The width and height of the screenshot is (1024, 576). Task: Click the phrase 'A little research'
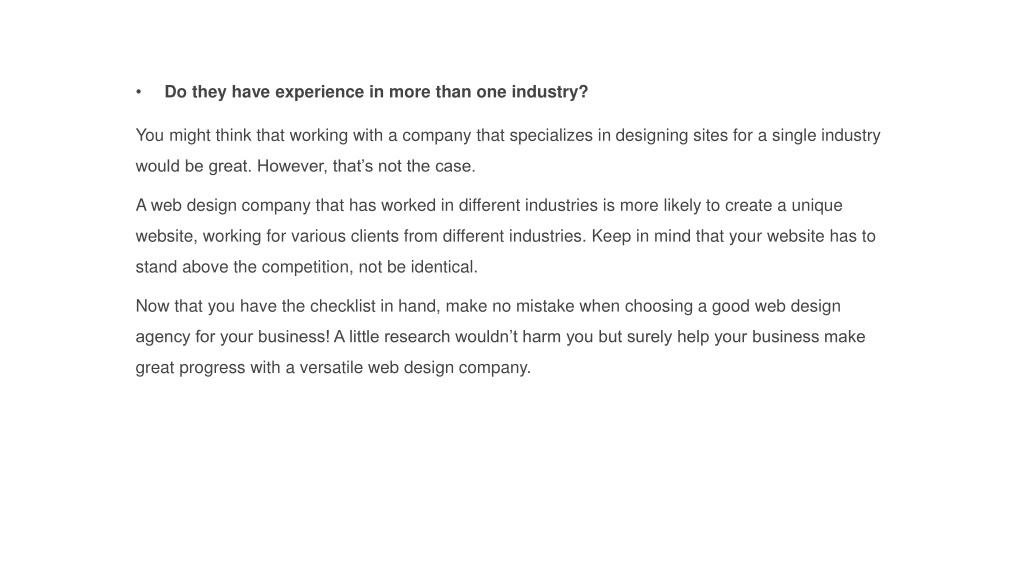point(392,336)
